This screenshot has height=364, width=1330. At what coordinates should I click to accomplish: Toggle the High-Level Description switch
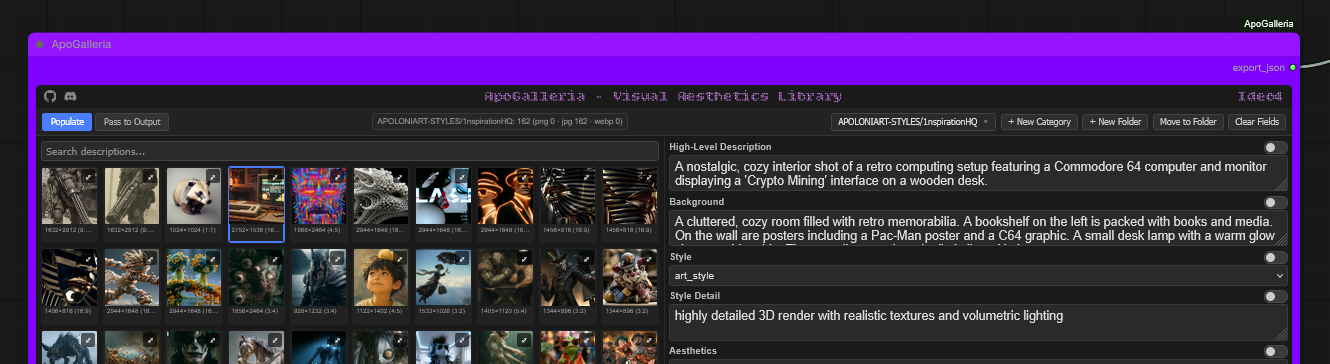[1275, 147]
